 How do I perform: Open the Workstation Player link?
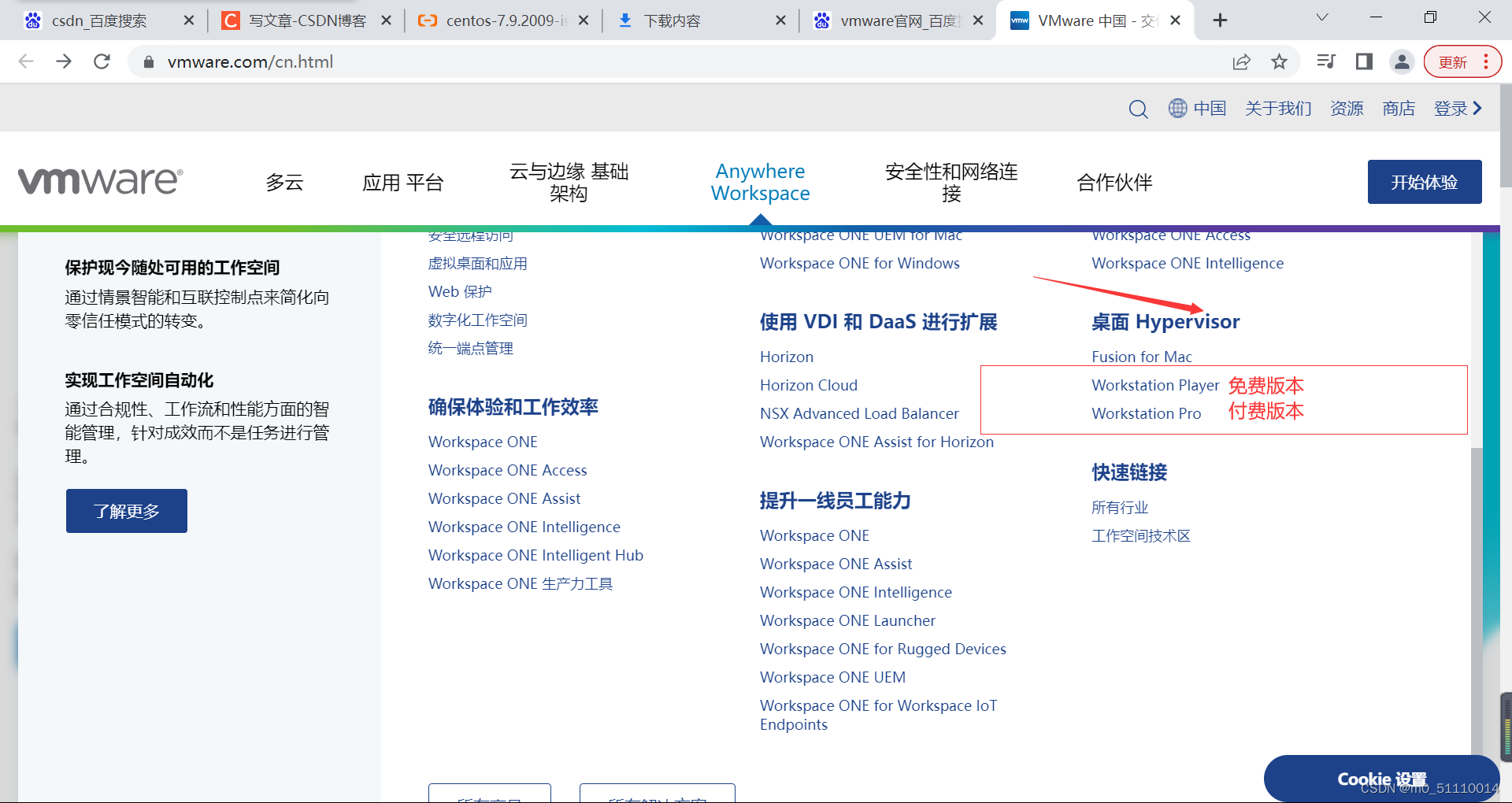1155,385
